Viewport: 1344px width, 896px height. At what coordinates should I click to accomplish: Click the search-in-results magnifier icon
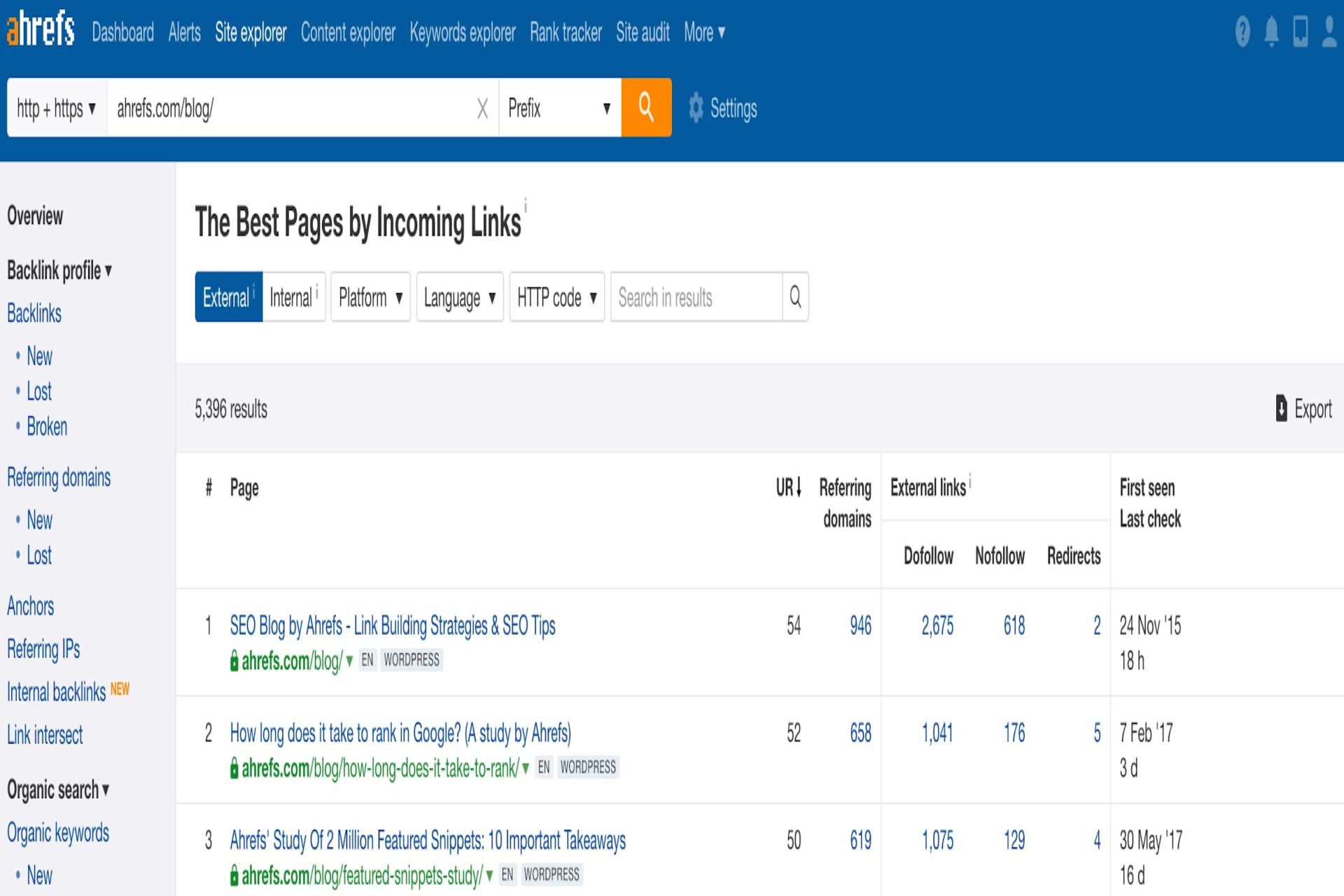795,297
